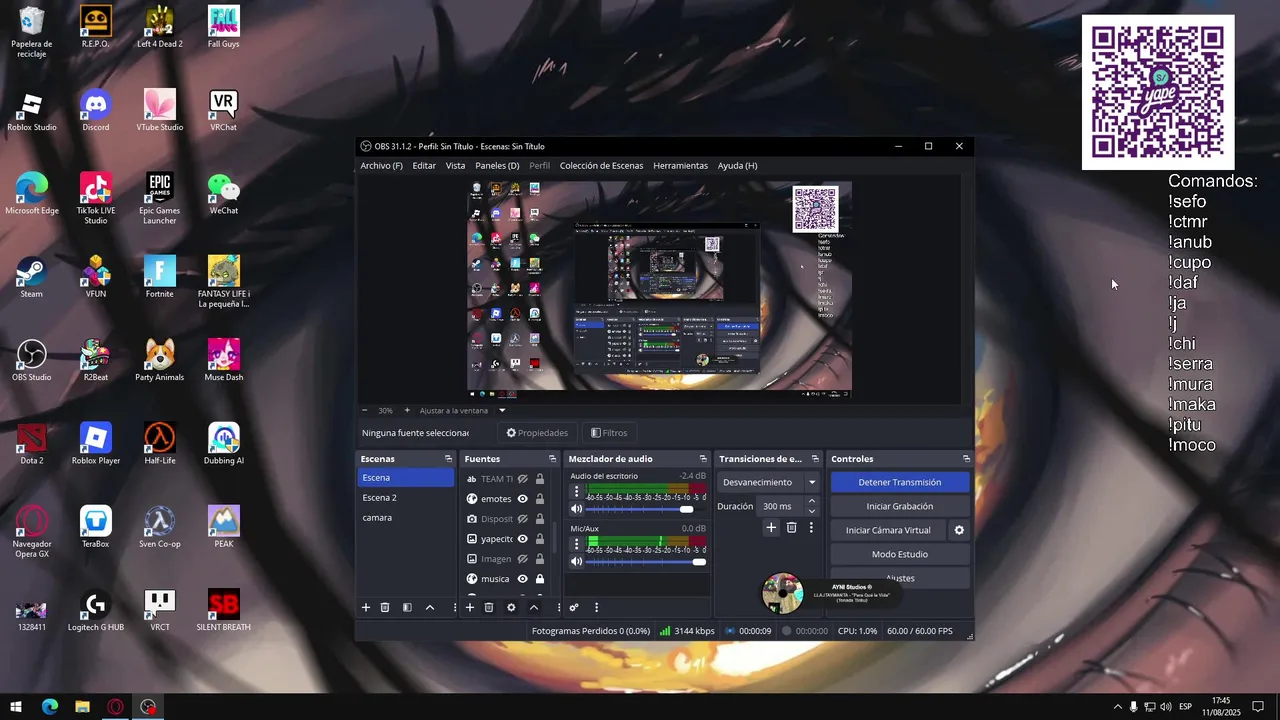The width and height of the screenshot is (1280, 720).
Task: Open source properties gear in Fuentes toolbar
Action: tap(511, 607)
